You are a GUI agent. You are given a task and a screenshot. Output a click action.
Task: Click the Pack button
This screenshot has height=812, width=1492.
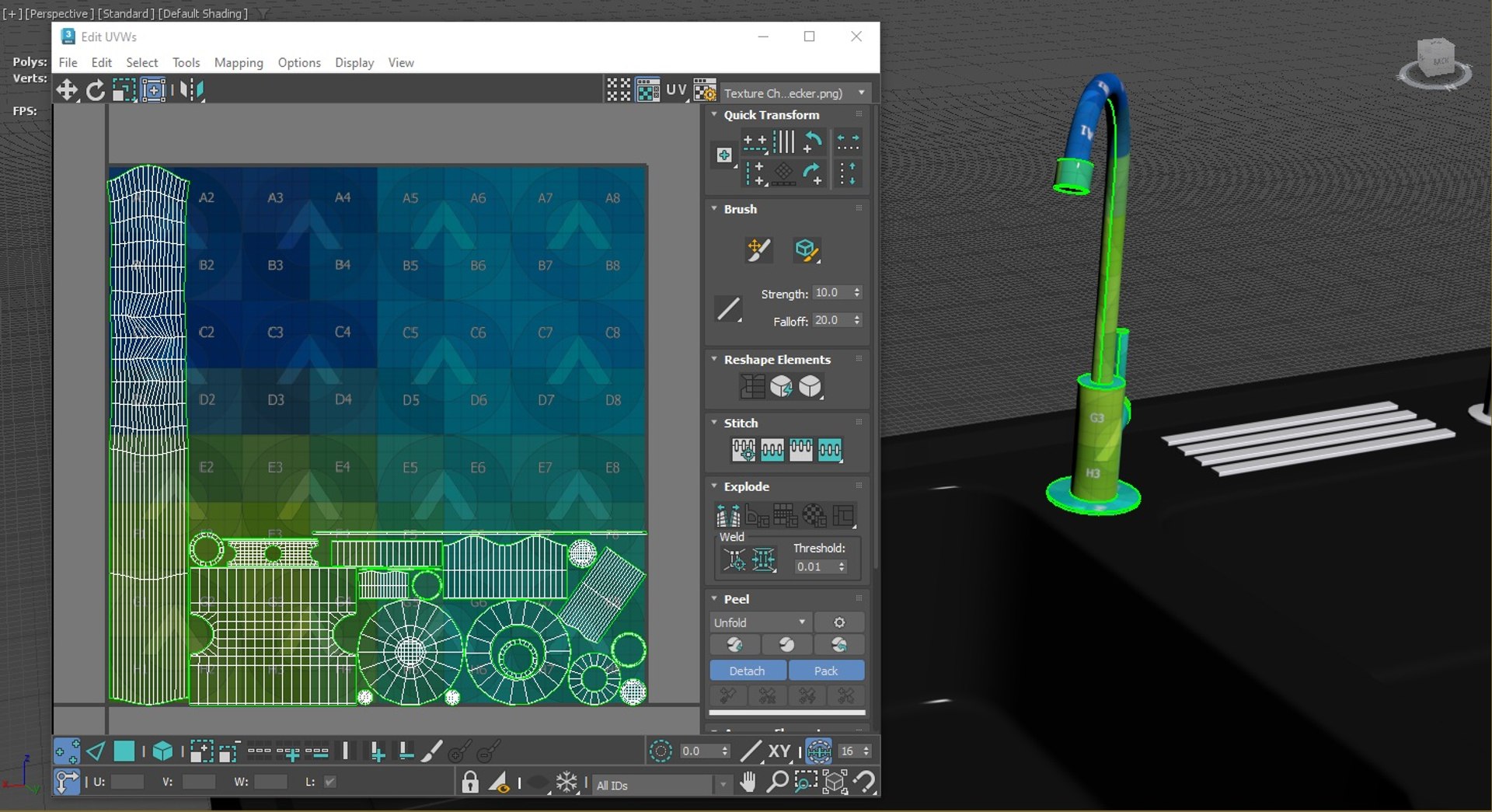click(x=826, y=671)
